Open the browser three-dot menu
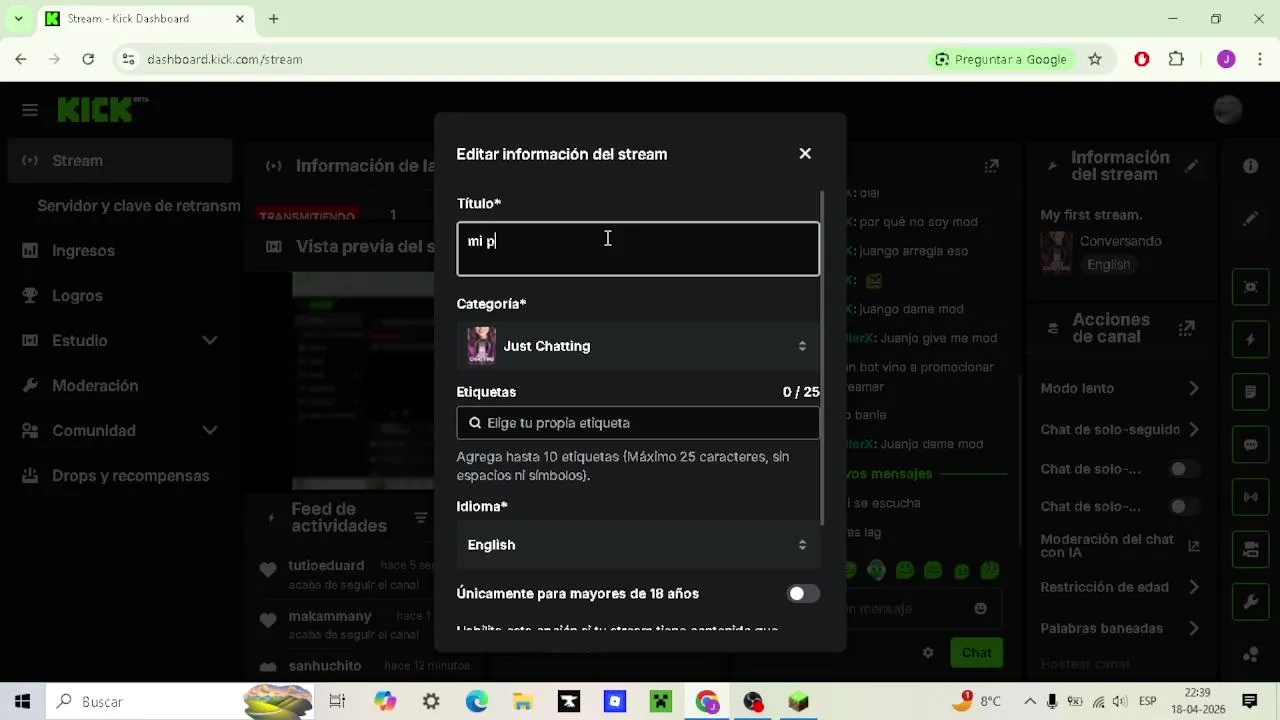Screen dimensions: 1280x720 pyautogui.click(x=1259, y=60)
